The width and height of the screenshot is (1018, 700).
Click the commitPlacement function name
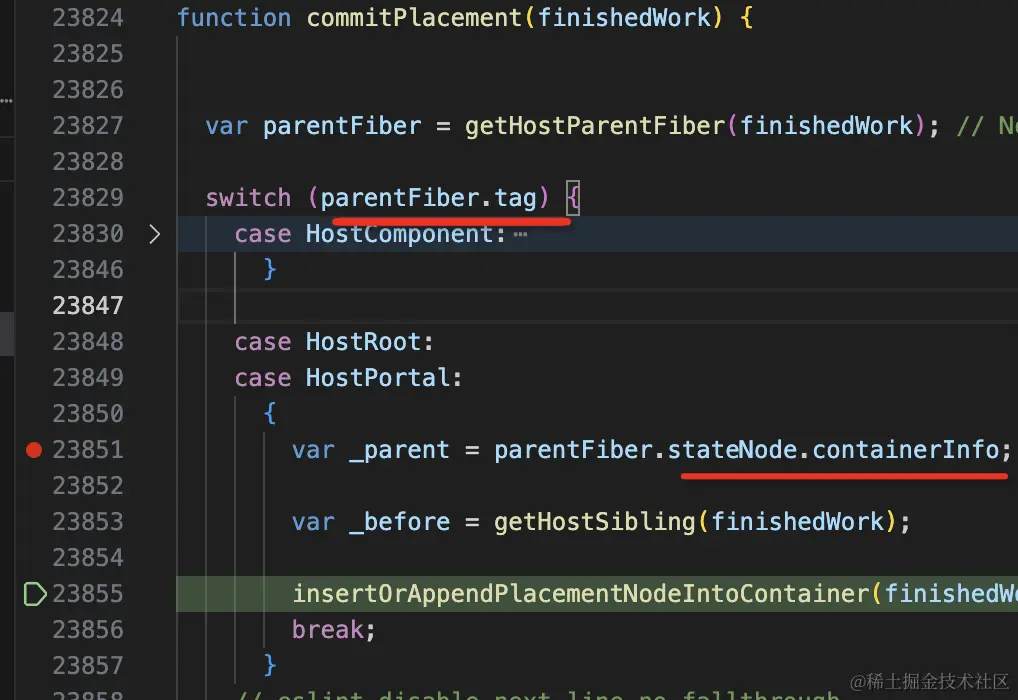tap(414, 18)
